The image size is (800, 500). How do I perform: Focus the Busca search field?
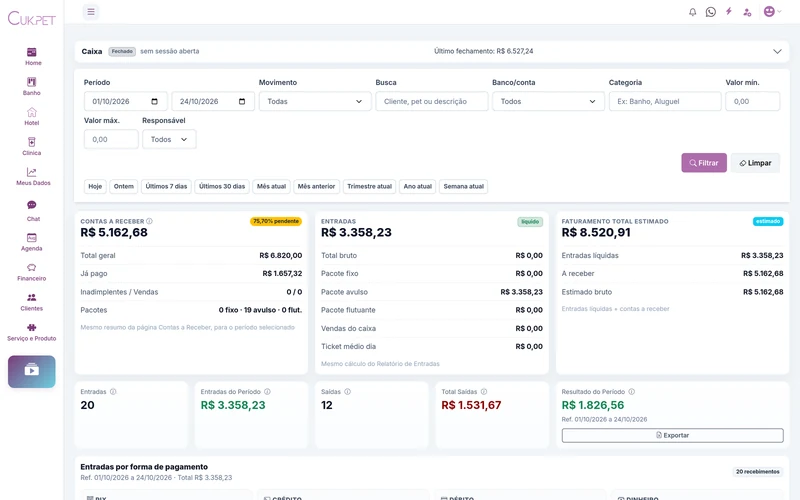point(432,102)
